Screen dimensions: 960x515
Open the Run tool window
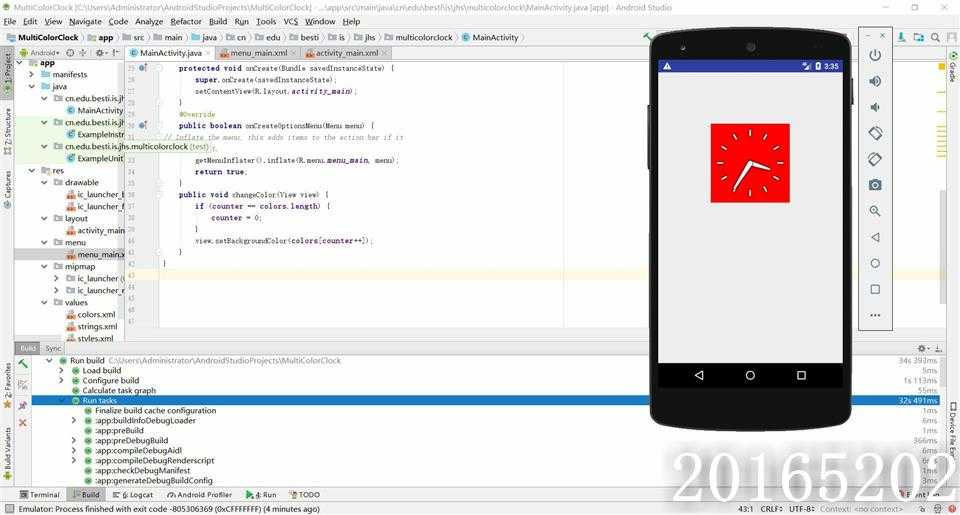(261, 495)
